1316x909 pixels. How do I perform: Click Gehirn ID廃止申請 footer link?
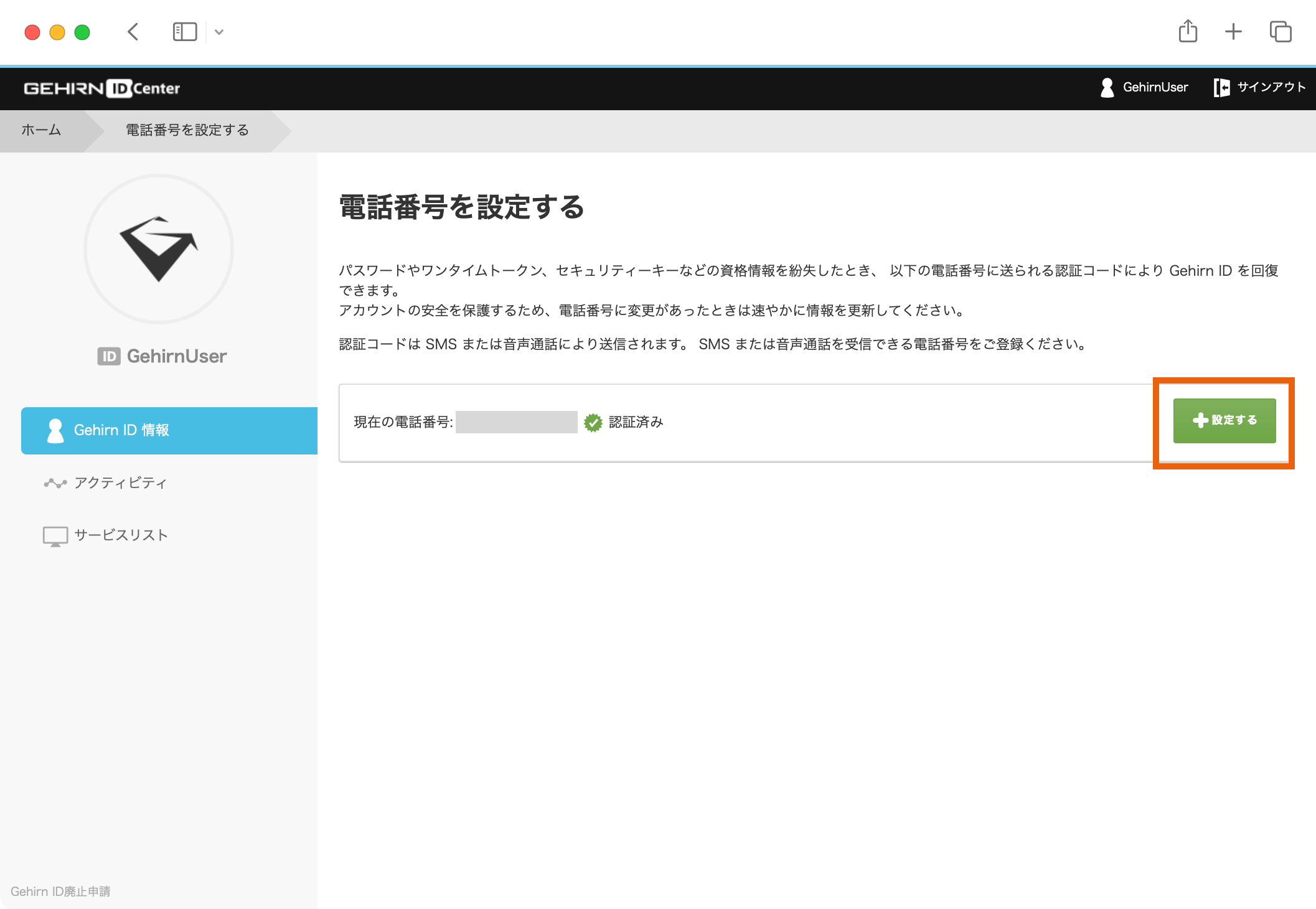(x=60, y=892)
